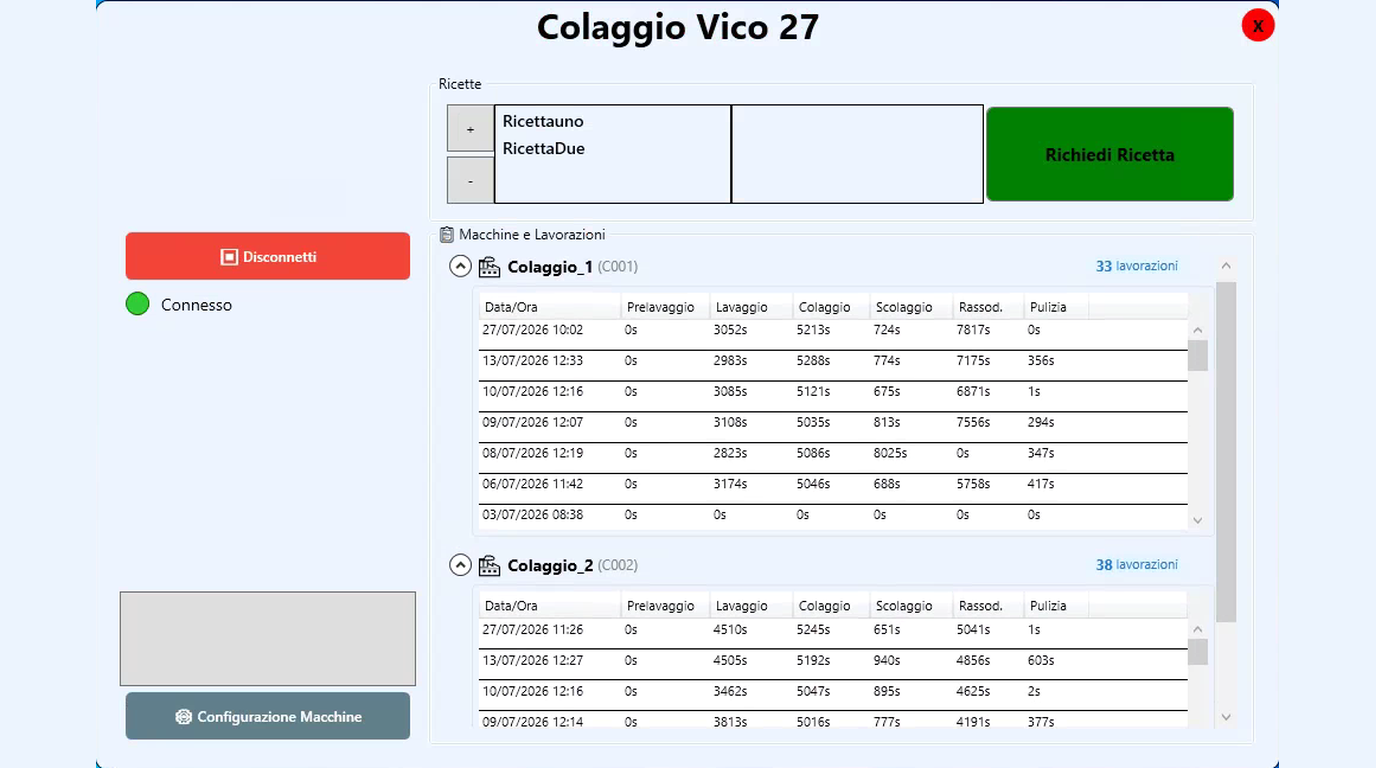Click the Pulizia header in the Colaggio_2 table
The image size is (1376, 768).
point(1056,606)
